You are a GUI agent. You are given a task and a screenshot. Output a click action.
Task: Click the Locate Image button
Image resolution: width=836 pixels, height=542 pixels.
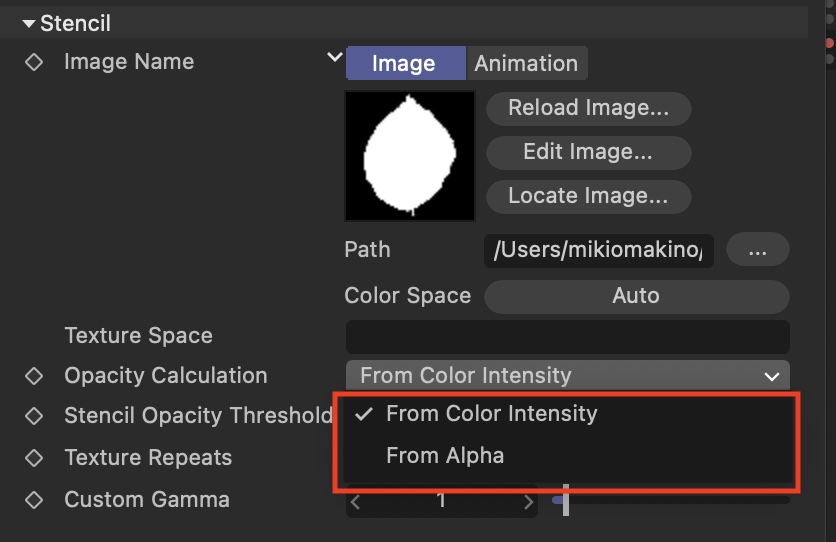click(588, 196)
